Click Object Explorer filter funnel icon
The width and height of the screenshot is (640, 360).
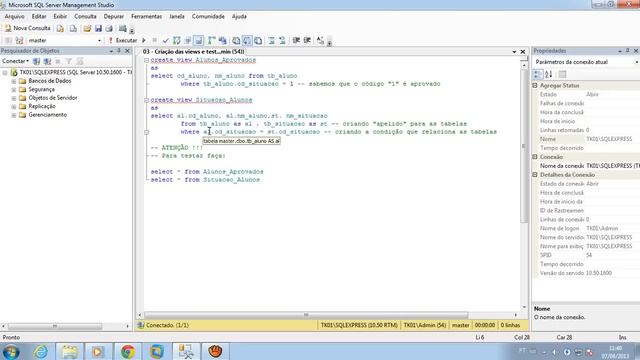pos(69,61)
